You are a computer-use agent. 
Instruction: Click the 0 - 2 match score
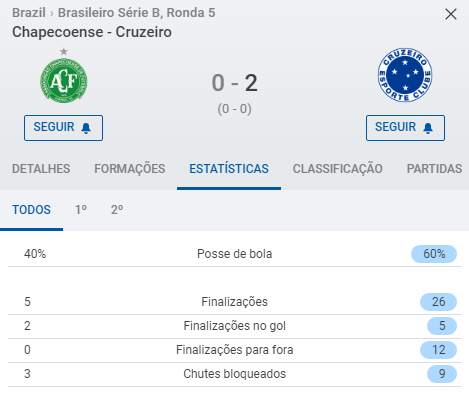point(235,83)
